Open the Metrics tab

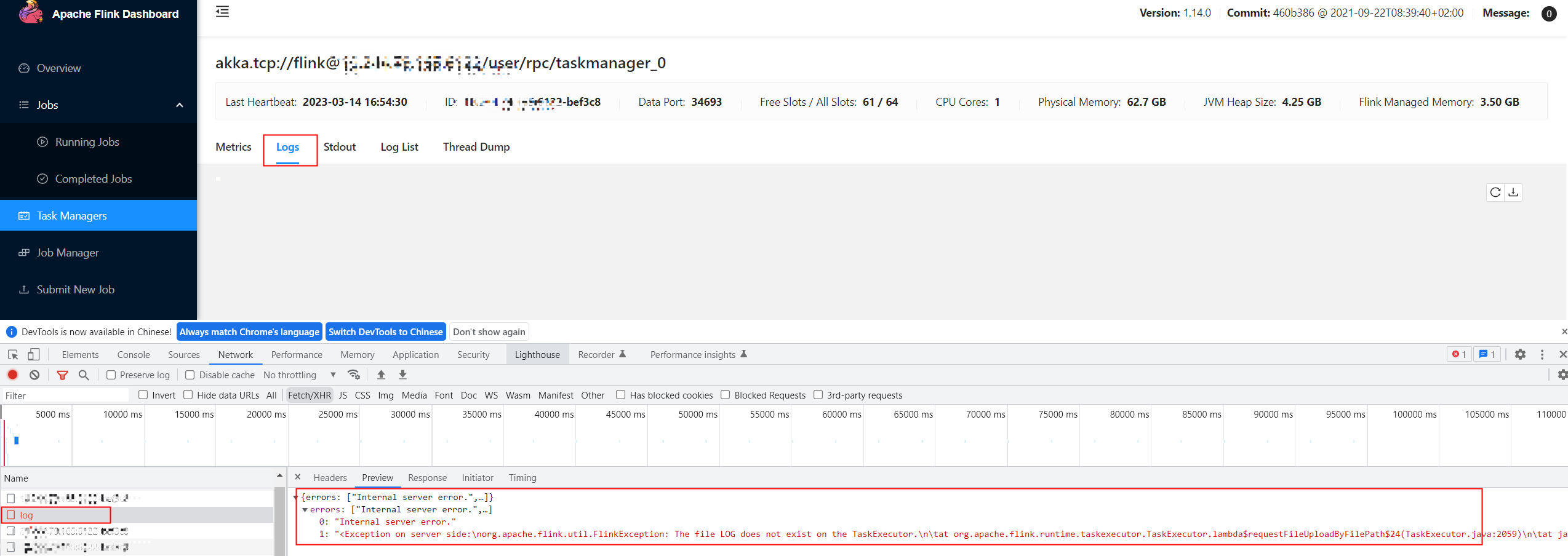point(233,147)
